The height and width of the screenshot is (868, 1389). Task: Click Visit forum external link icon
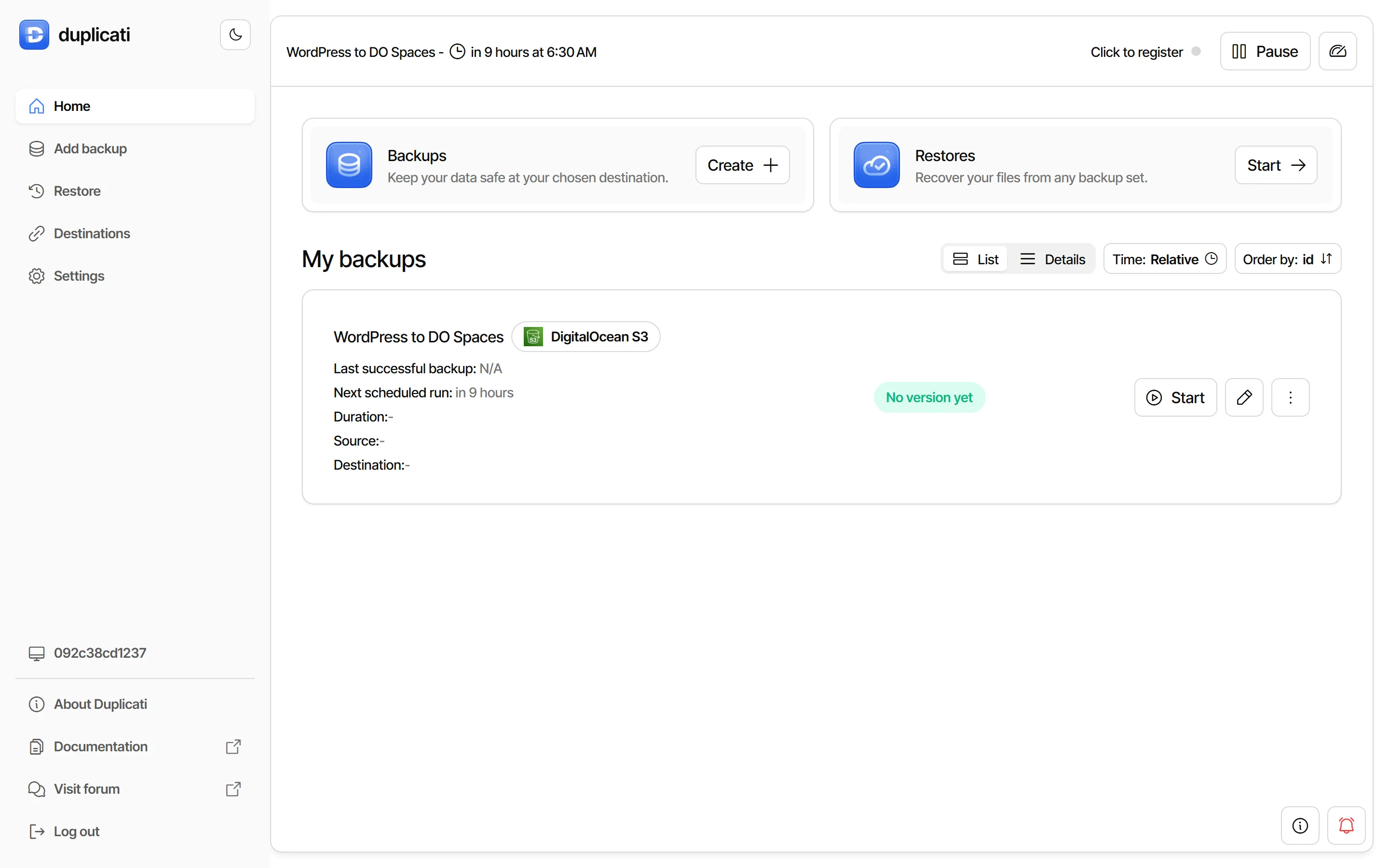coord(233,789)
